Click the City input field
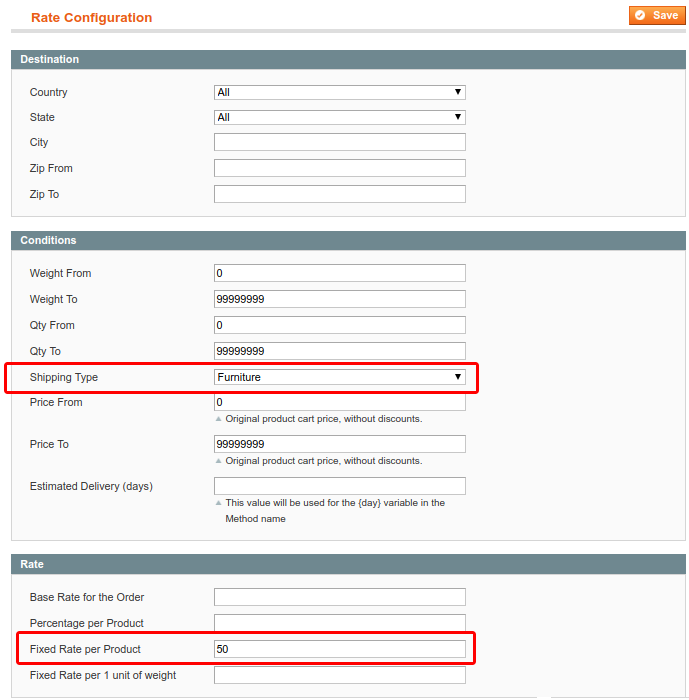Image resolution: width=689 pixels, height=700 pixels. tap(340, 142)
